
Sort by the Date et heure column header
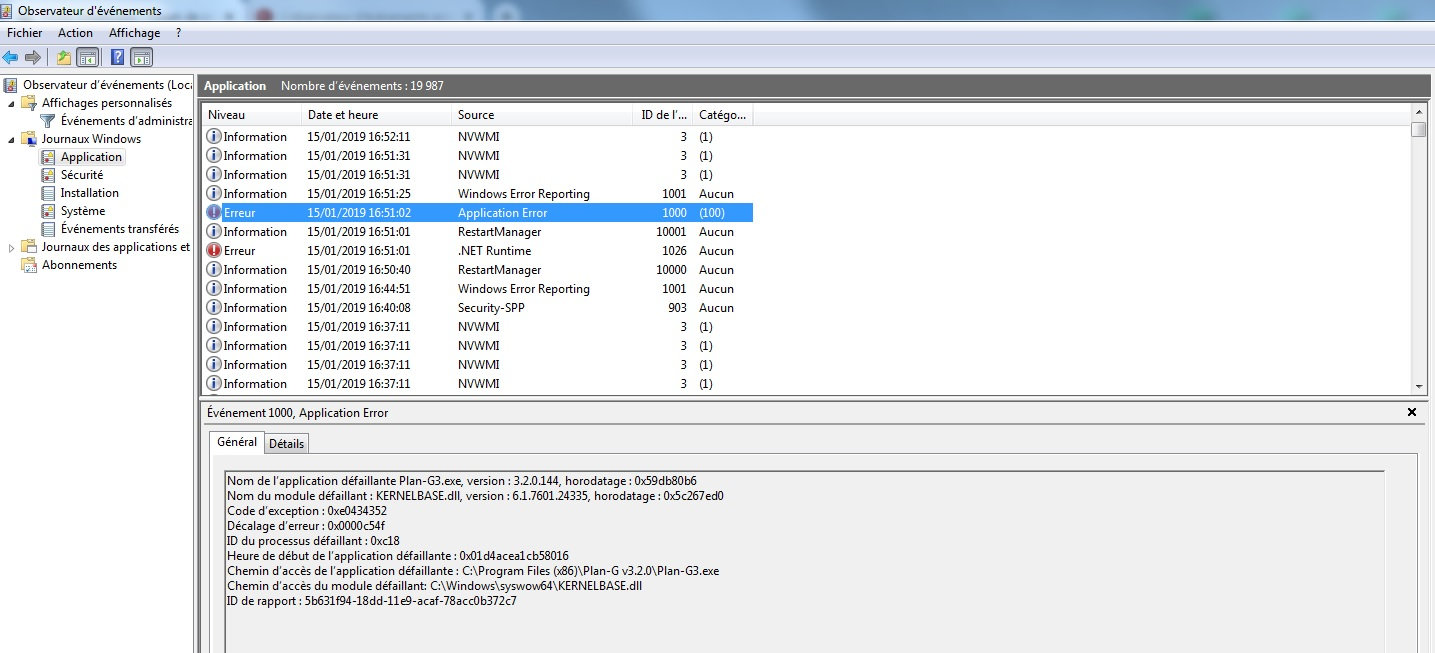click(x=377, y=115)
